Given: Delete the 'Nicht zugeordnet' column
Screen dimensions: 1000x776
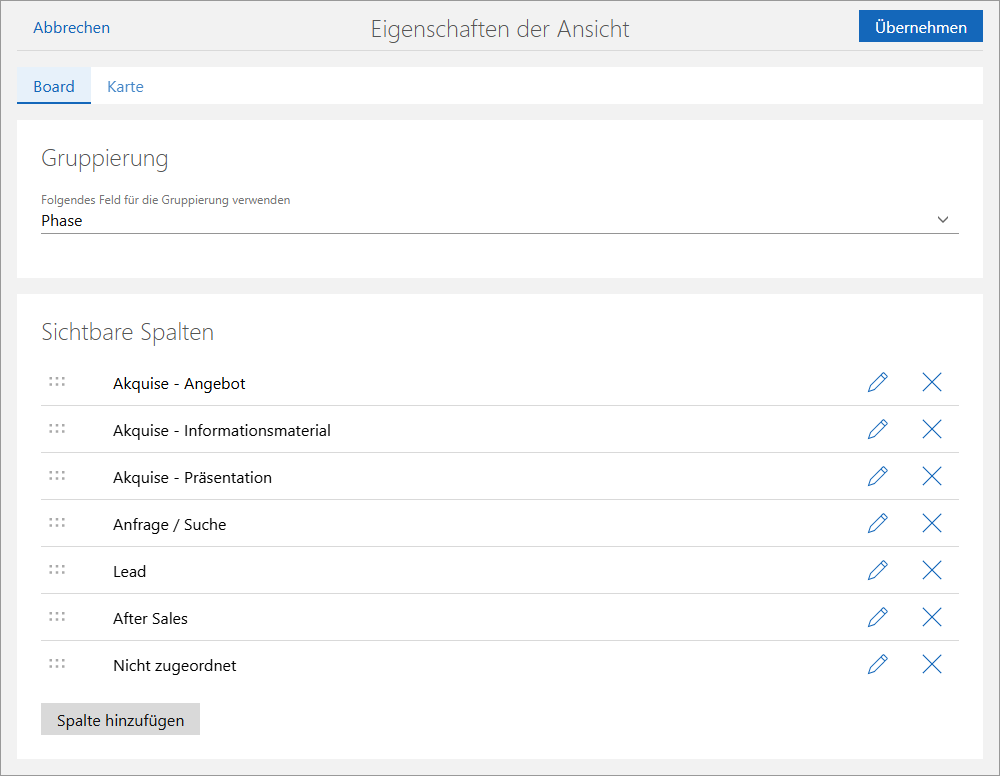Looking at the screenshot, I should point(932,664).
